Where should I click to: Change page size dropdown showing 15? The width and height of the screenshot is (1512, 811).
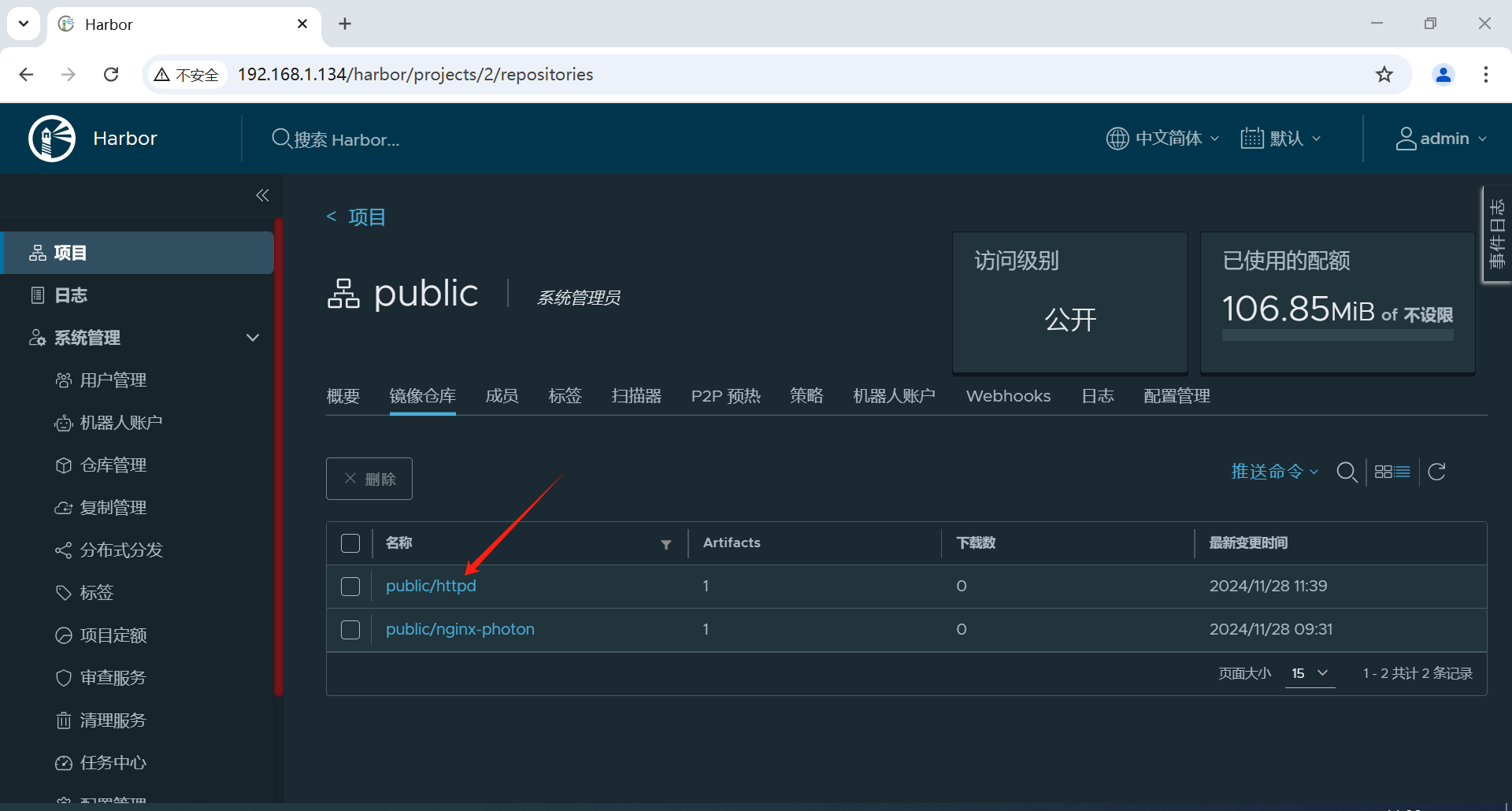pos(1310,673)
